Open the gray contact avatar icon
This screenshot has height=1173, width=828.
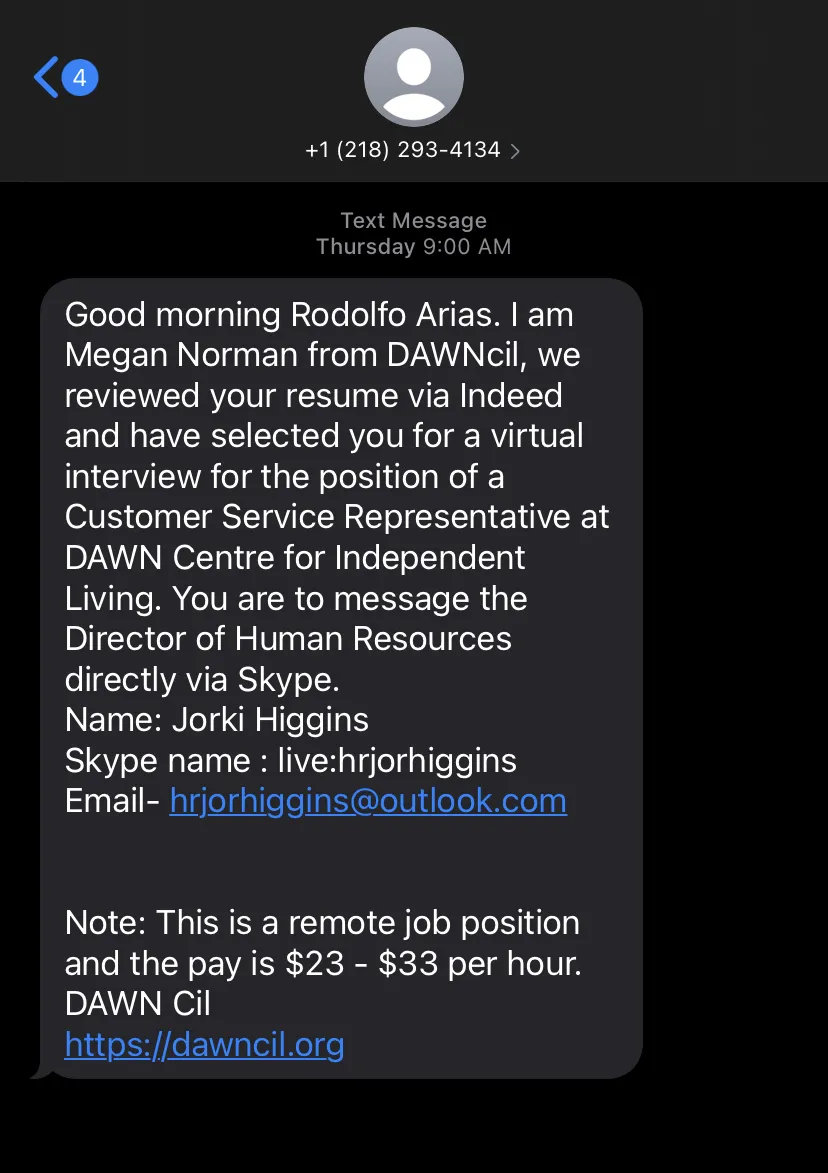(x=414, y=77)
